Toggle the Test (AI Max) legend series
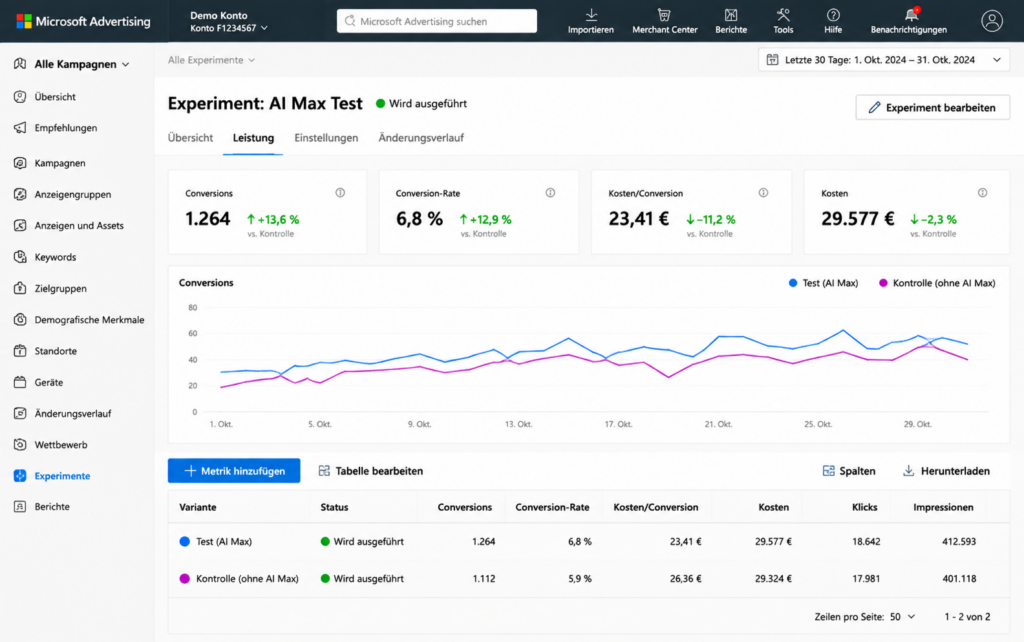This screenshot has height=642, width=1024. click(823, 283)
